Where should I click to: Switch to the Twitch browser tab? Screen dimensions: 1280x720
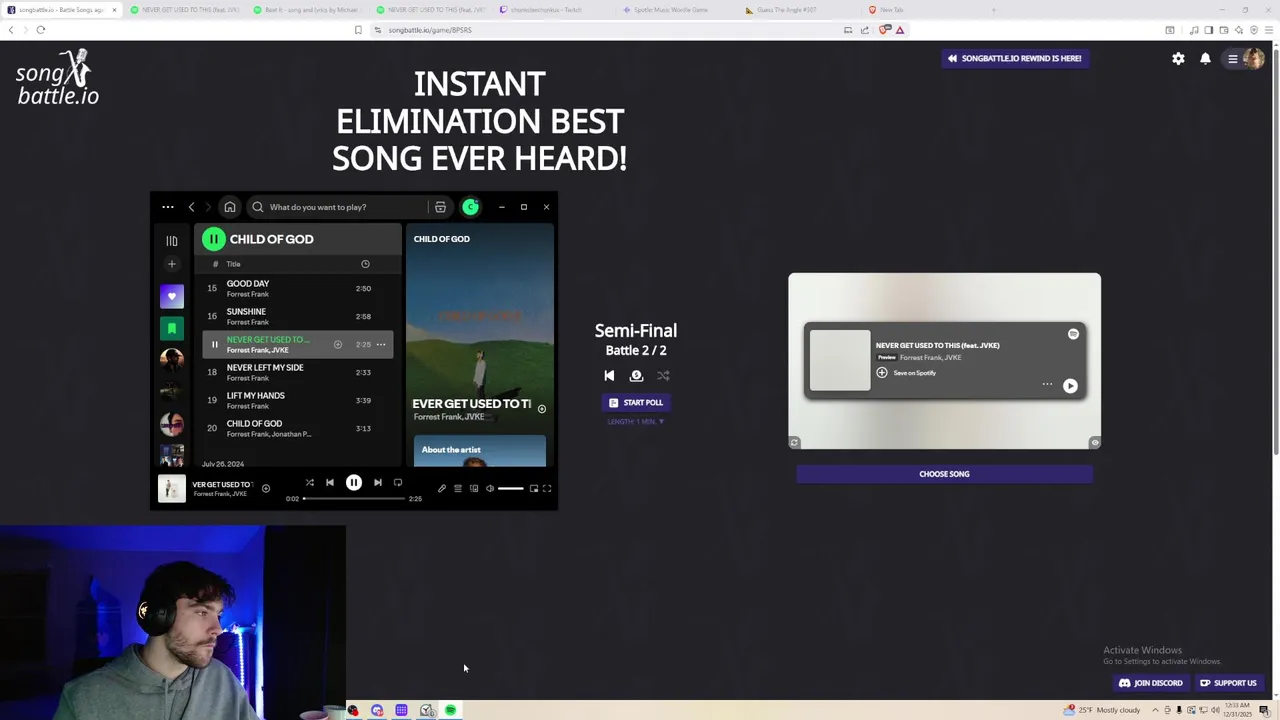[546, 10]
